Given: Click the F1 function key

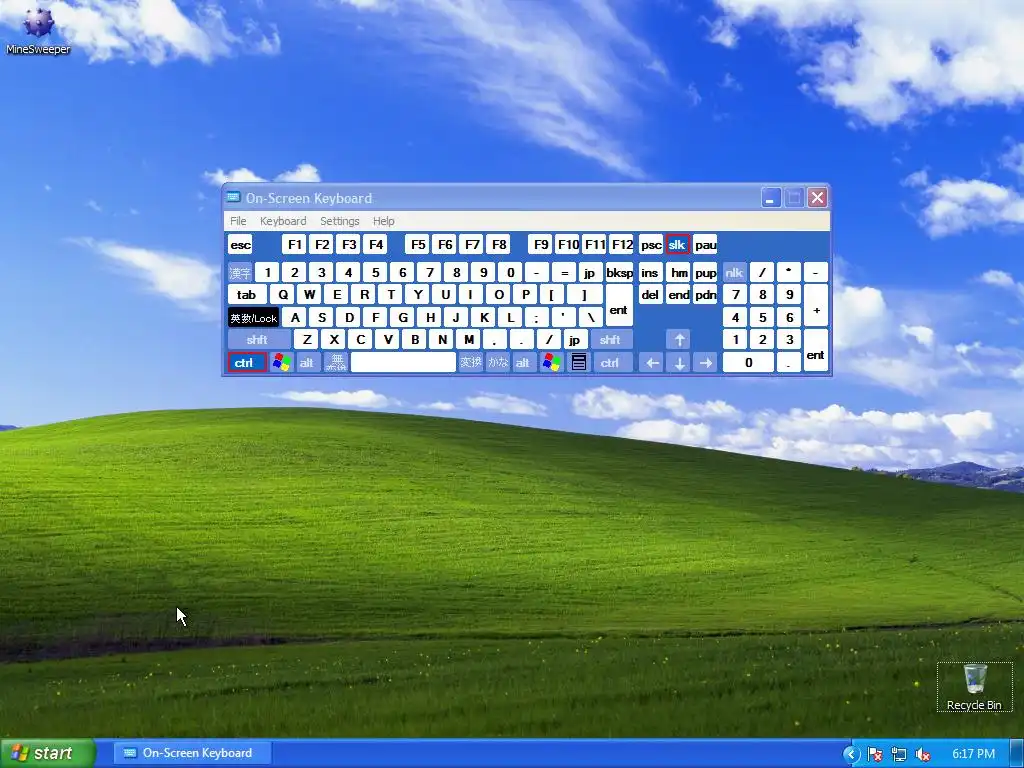Looking at the screenshot, I should tap(295, 245).
